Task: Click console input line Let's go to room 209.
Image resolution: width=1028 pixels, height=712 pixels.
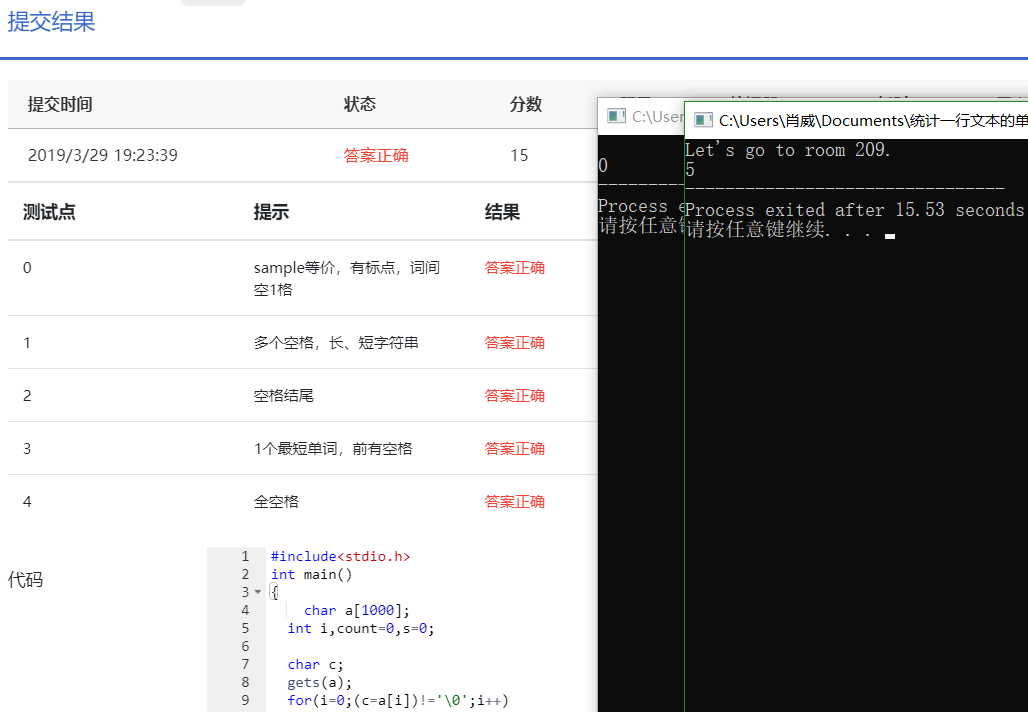Action: coord(787,150)
